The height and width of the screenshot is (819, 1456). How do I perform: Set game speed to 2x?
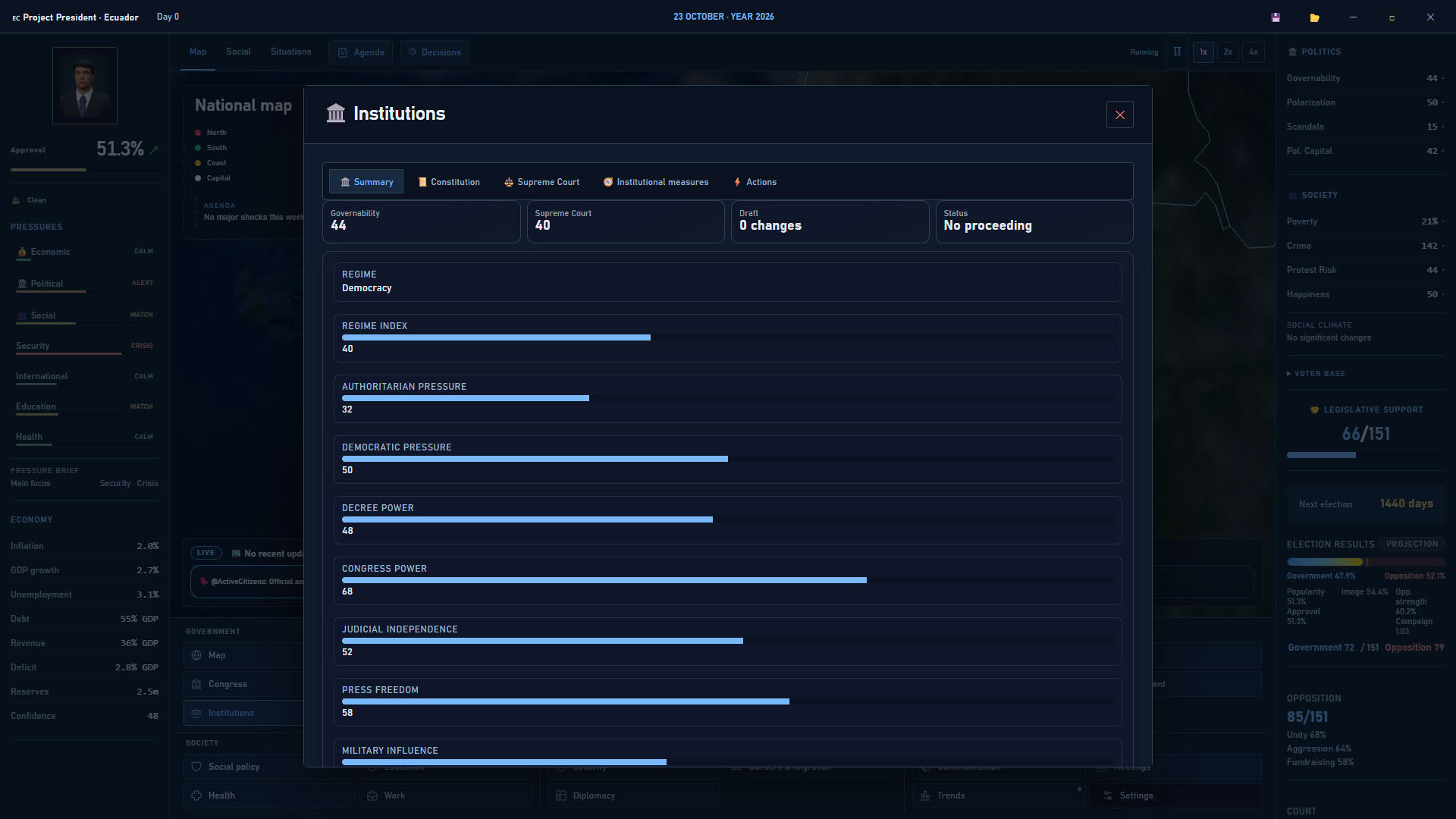tap(1228, 52)
